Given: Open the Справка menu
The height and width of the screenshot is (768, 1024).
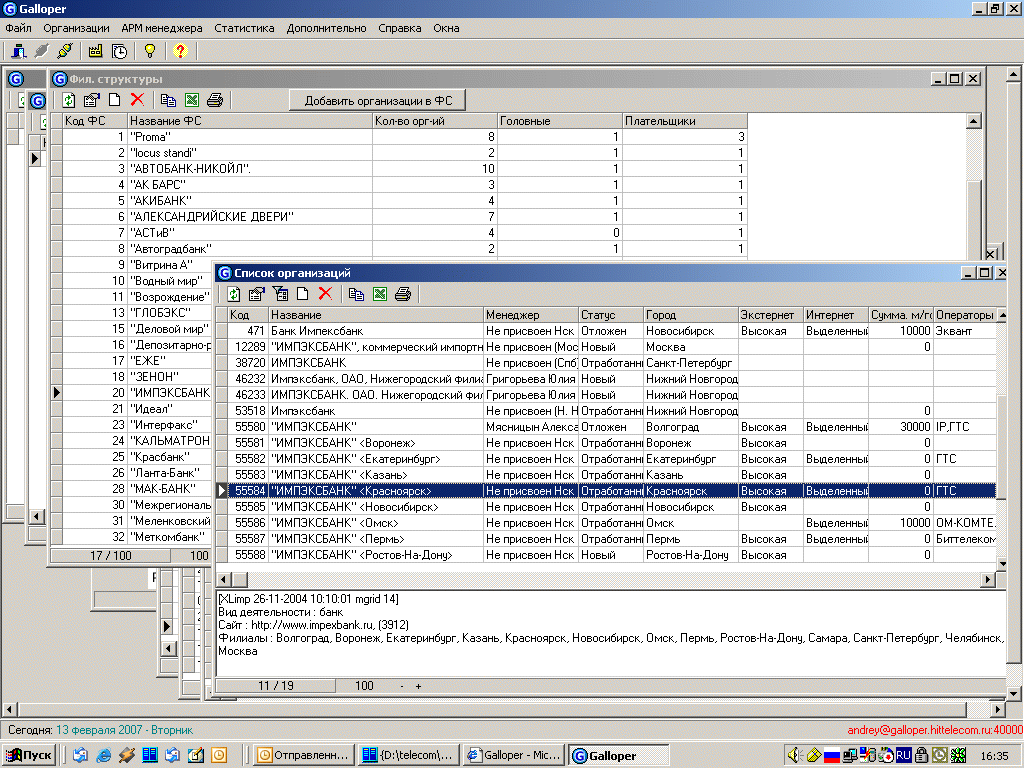Looking at the screenshot, I should [400, 28].
